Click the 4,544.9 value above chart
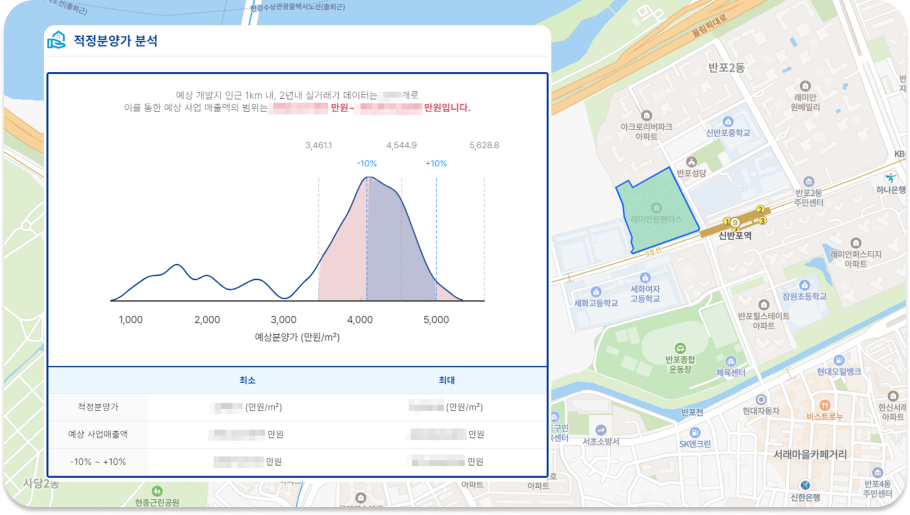The height and width of the screenshot is (515, 910). point(402,145)
